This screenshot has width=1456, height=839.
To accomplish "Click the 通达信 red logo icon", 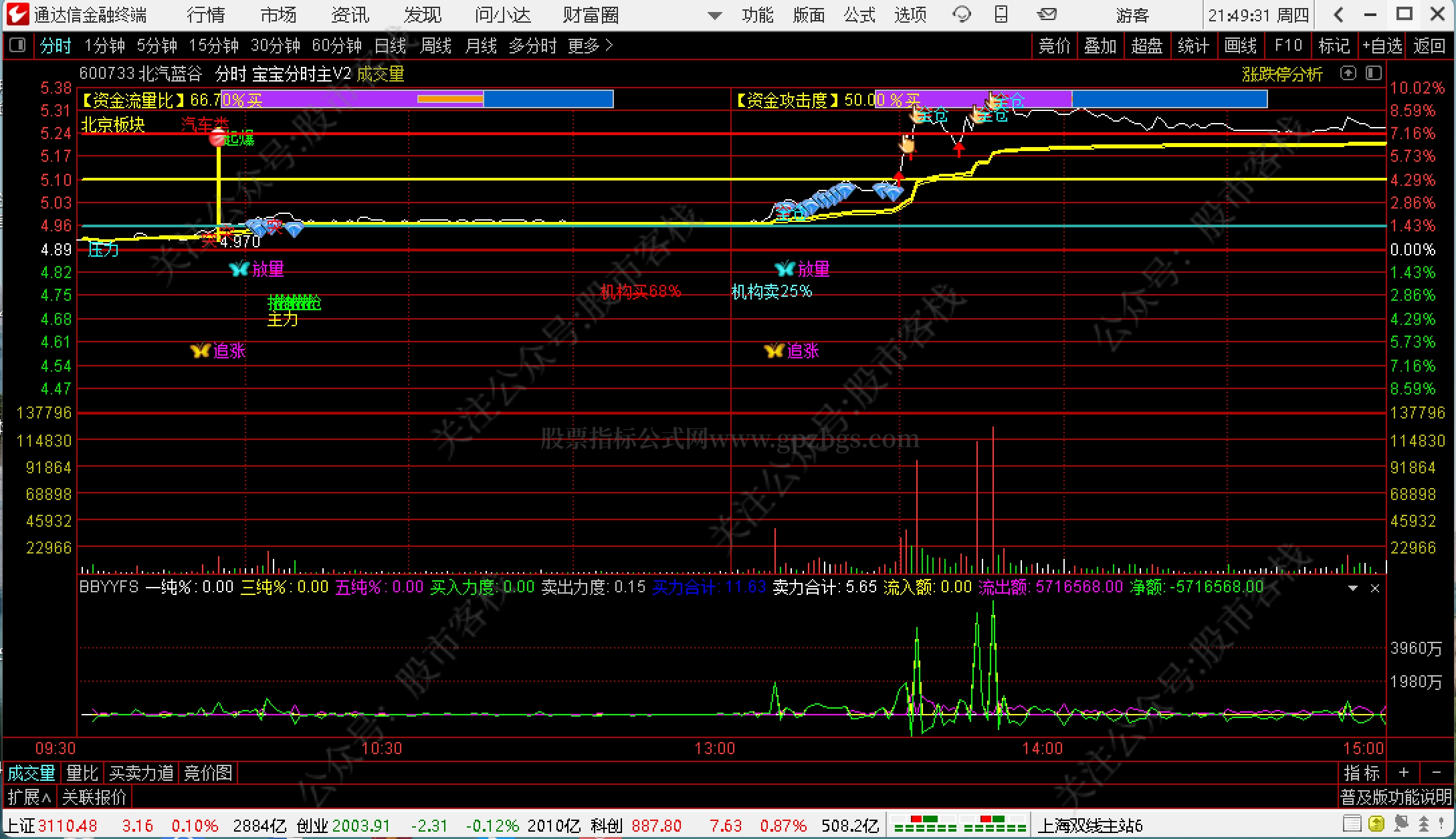I will [x=17, y=14].
